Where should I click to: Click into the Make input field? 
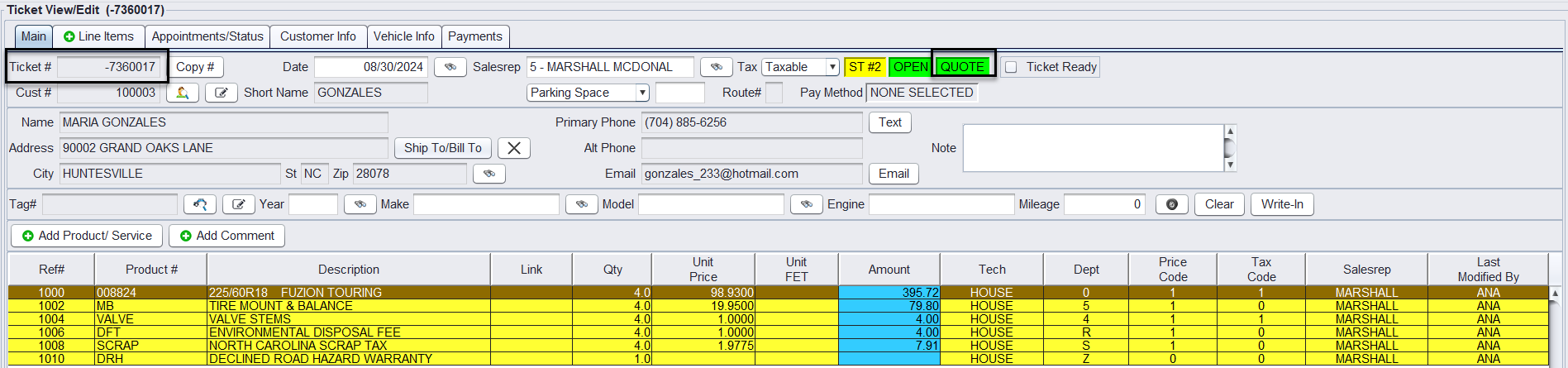tap(486, 204)
